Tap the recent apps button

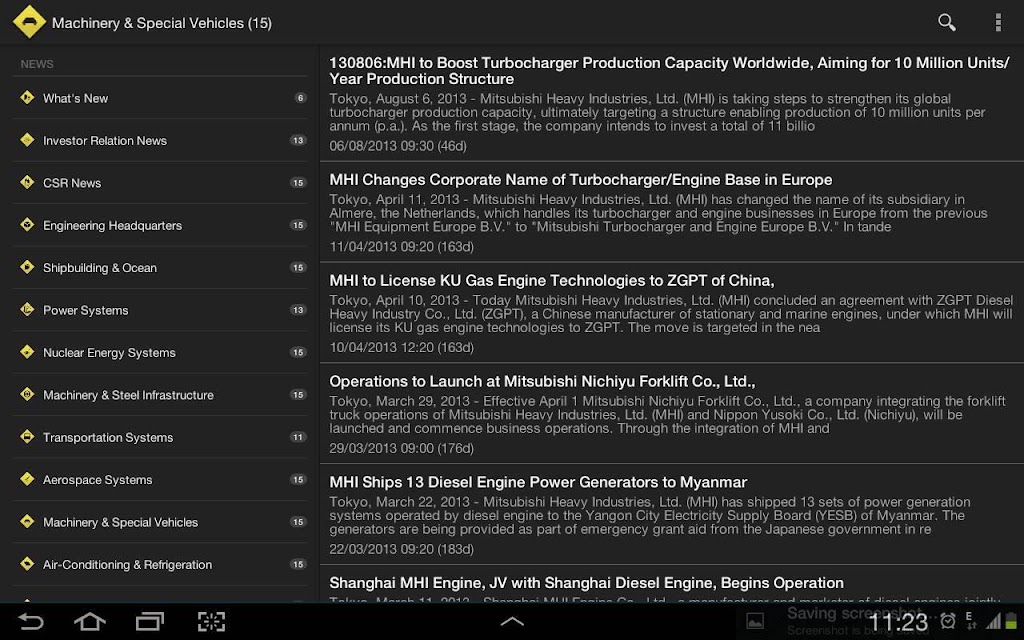[x=150, y=621]
